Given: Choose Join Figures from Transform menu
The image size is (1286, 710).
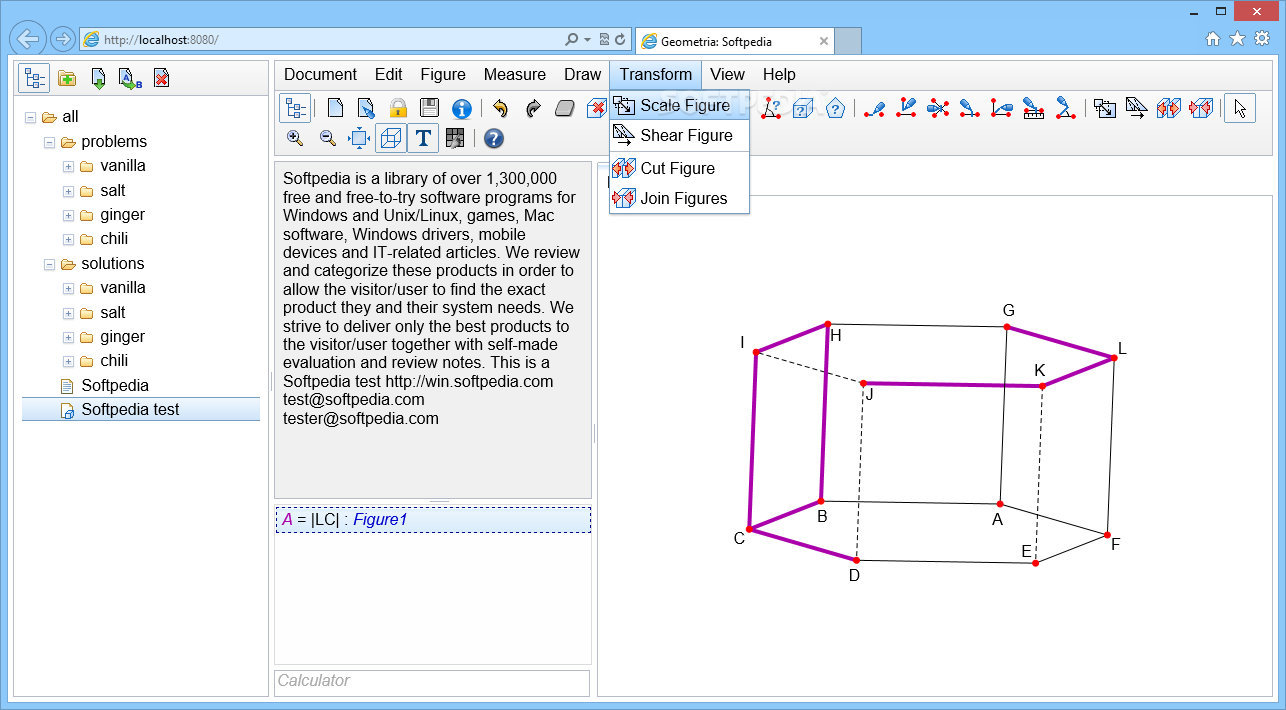Looking at the screenshot, I should coord(679,198).
